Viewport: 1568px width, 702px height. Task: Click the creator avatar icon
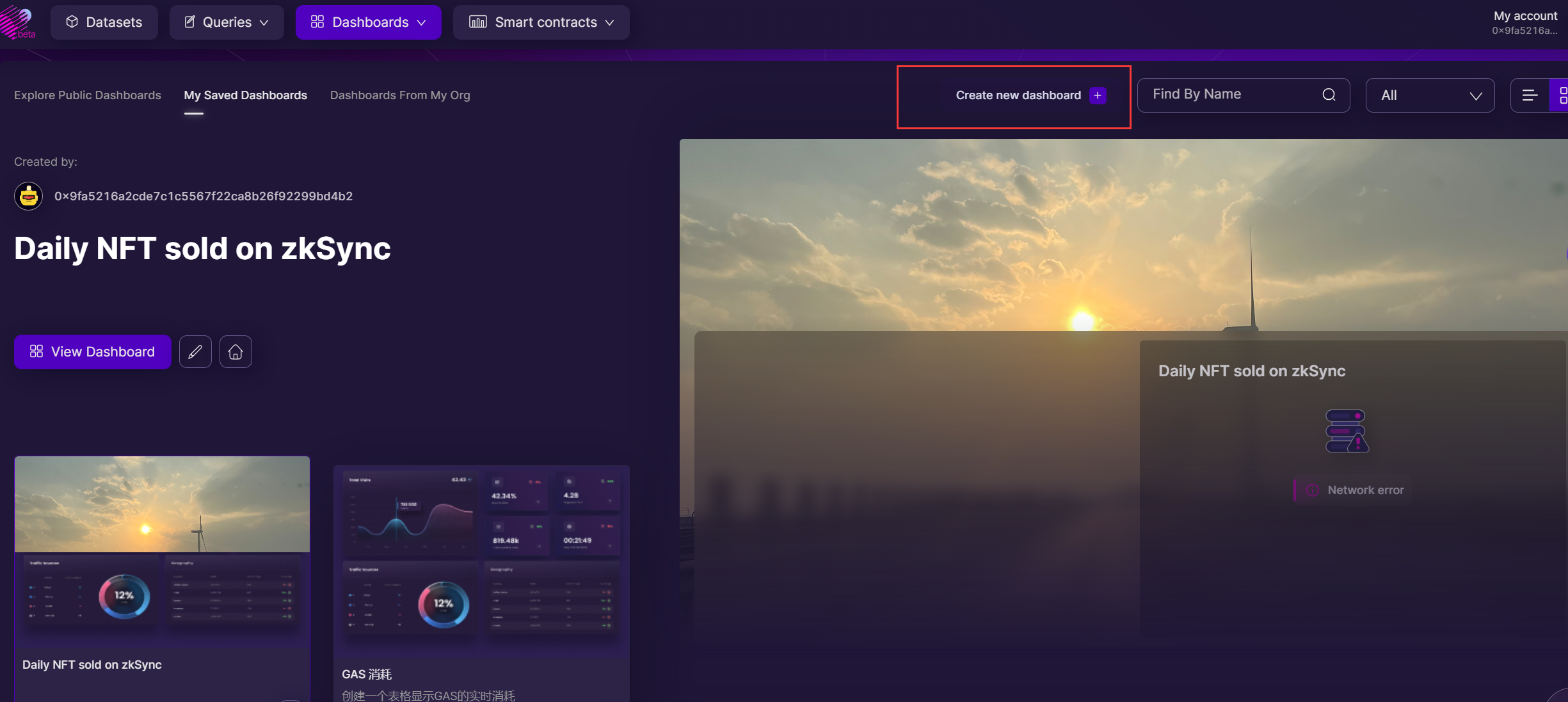[29, 196]
